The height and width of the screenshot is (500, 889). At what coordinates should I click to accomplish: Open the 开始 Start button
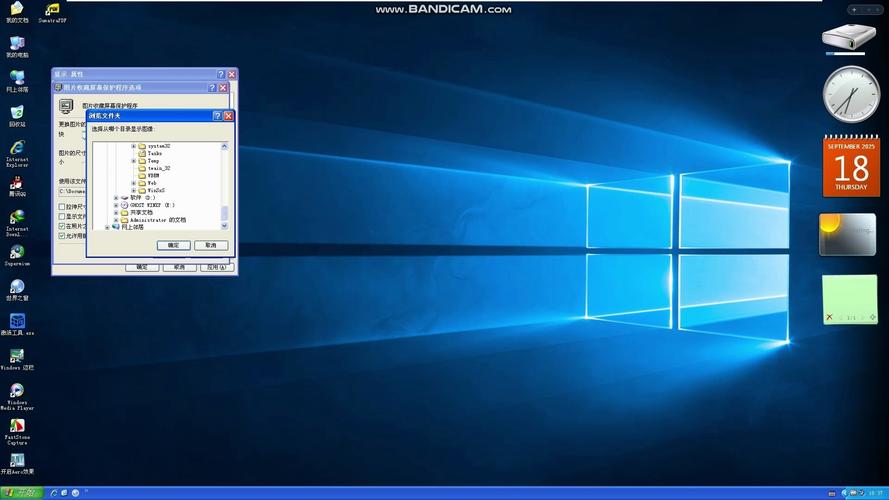21,493
